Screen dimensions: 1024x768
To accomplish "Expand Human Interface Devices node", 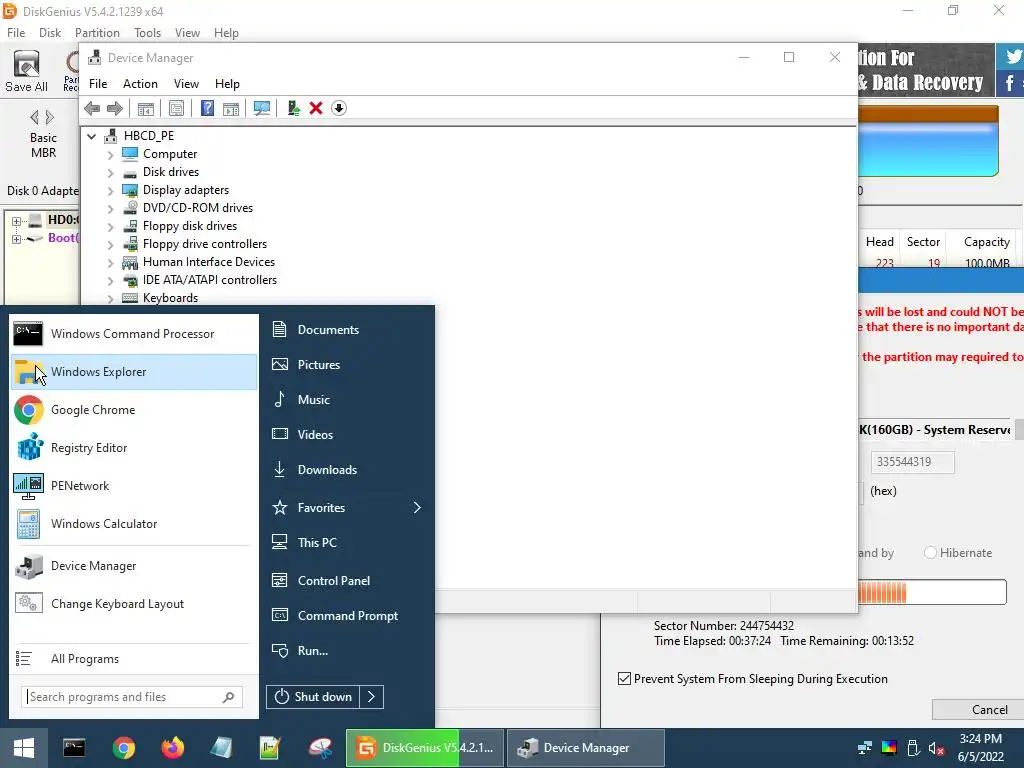I will pyautogui.click(x=110, y=263).
